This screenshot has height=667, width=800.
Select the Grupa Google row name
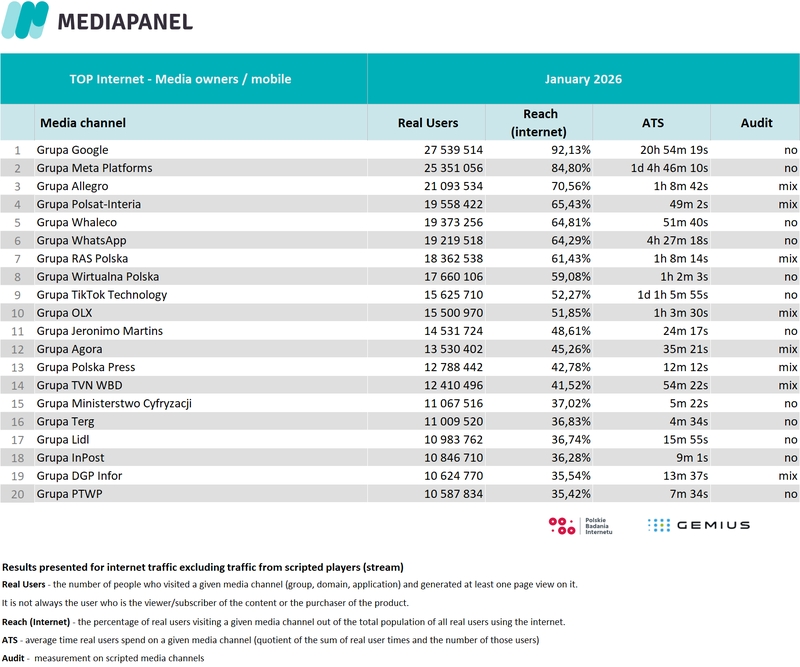(72, 150)
